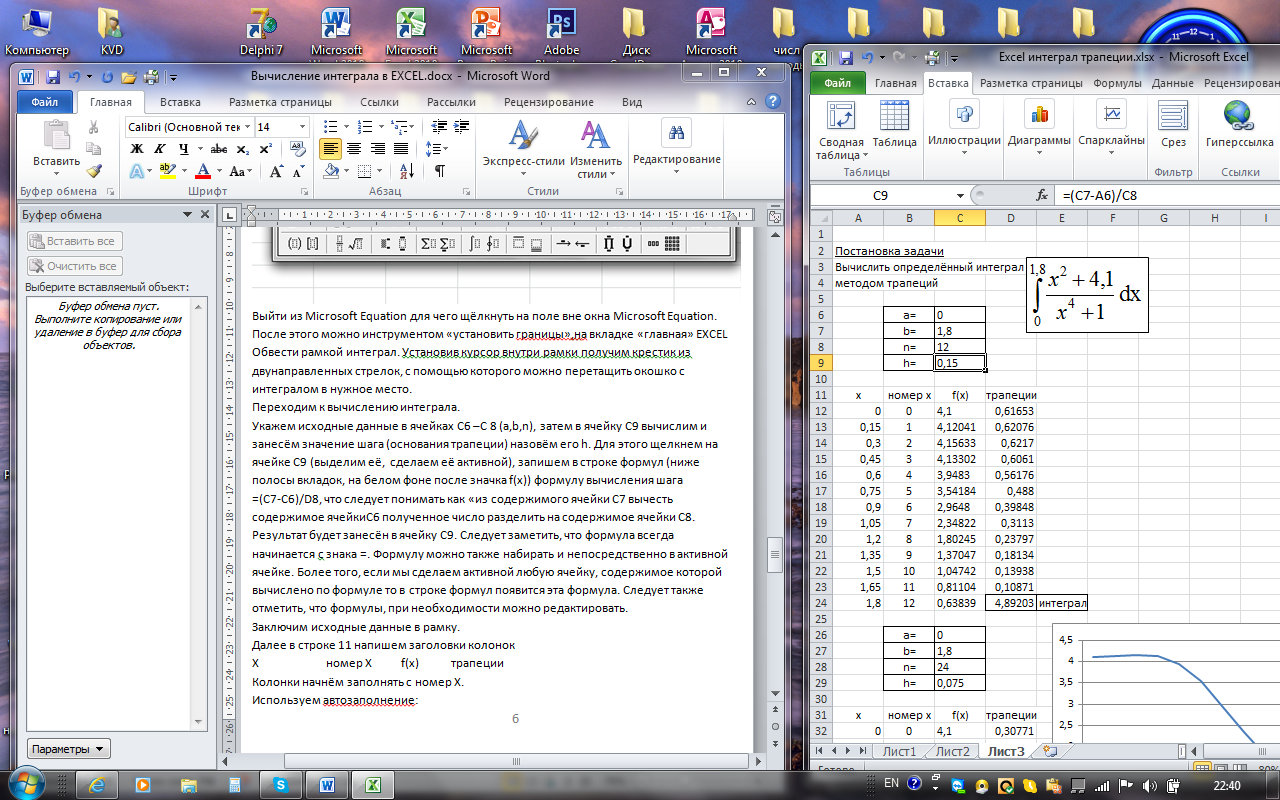Open Word help question mark icon
This screenshot has height=800, width=1280.
pyautogui.click(x=771, y=102)
